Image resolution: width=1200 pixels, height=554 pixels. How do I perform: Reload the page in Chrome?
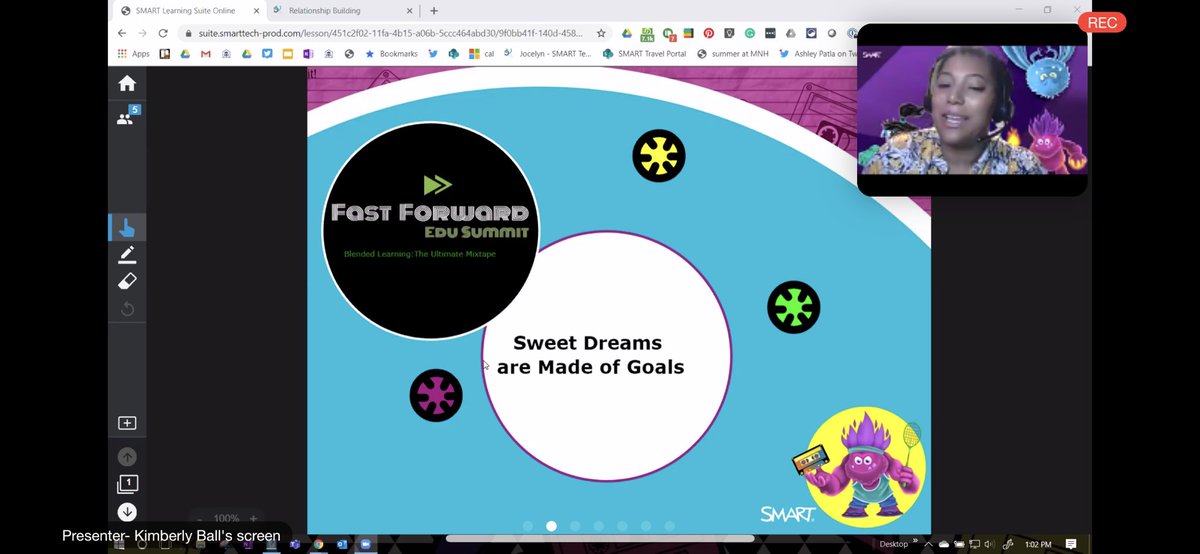(163, 33)
